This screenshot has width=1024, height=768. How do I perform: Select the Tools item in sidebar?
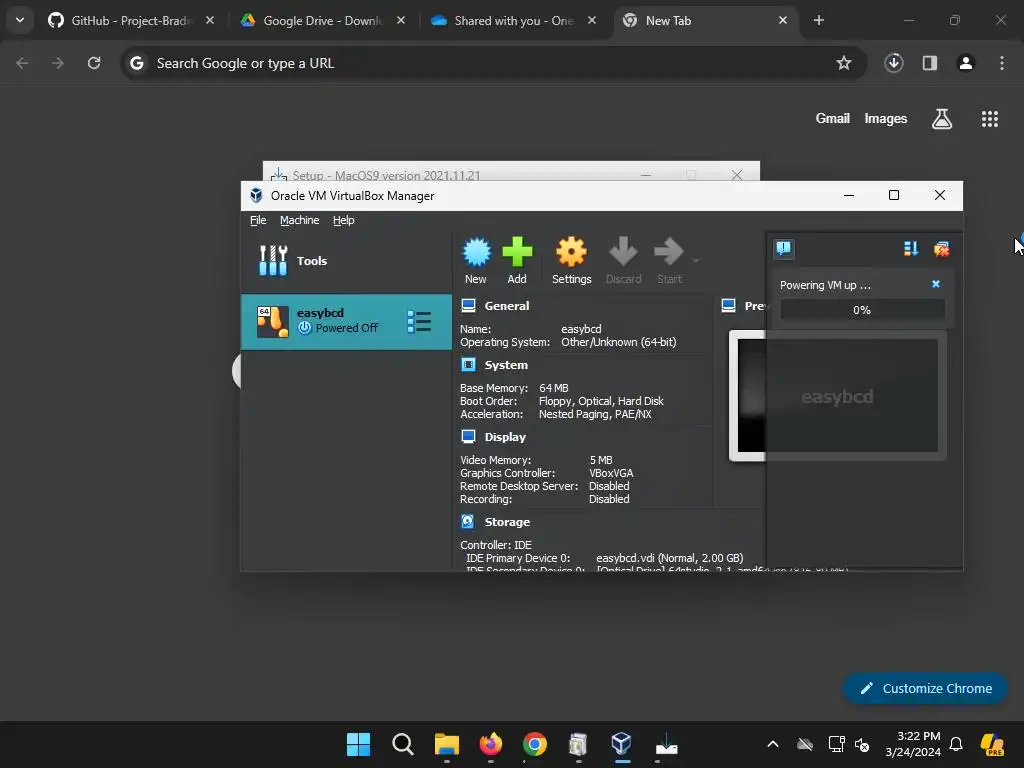click(x=346, y=261)
